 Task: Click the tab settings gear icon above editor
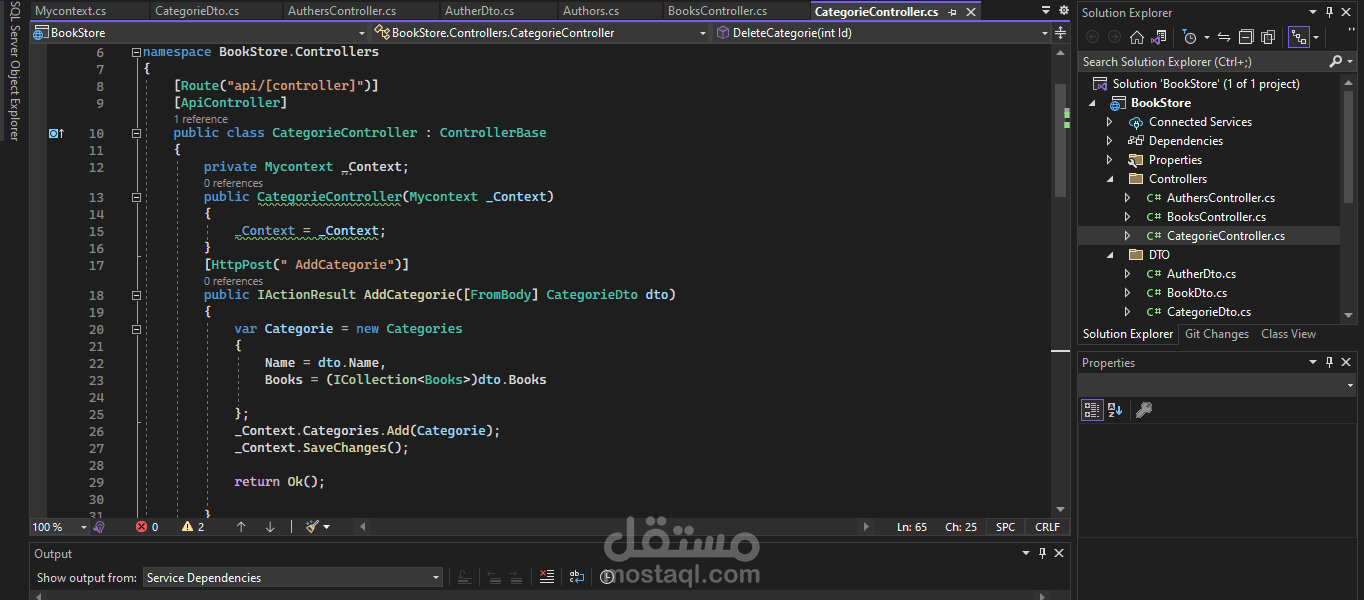(1062, 11)
